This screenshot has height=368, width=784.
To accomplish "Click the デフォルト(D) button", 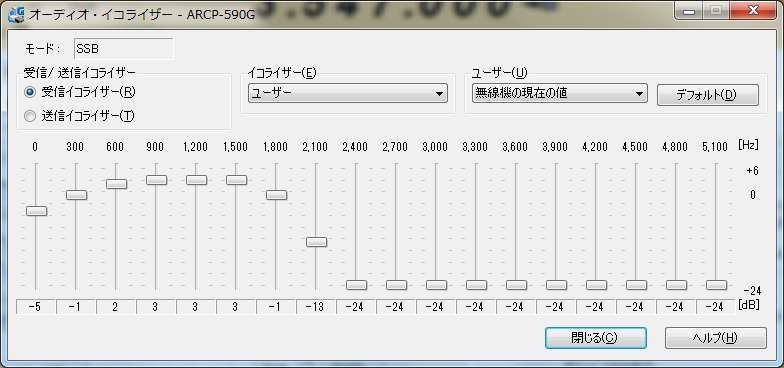I will (x=708, y=95).
